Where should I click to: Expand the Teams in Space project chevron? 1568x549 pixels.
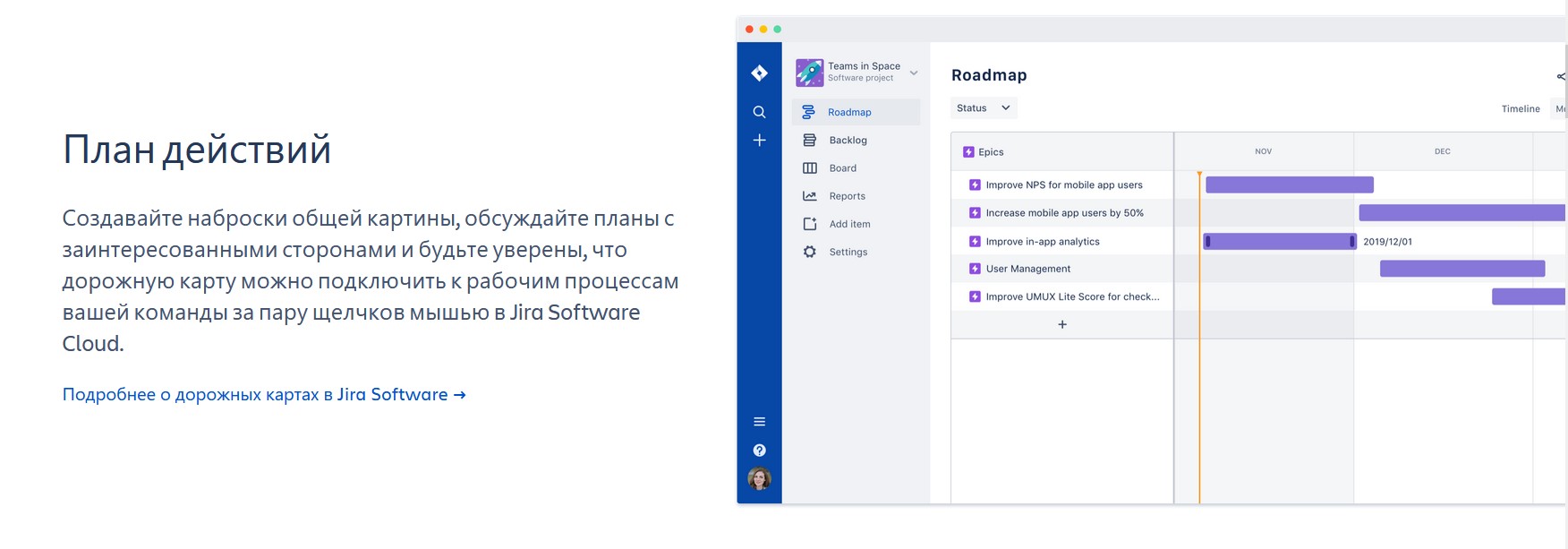pos(914,73)
